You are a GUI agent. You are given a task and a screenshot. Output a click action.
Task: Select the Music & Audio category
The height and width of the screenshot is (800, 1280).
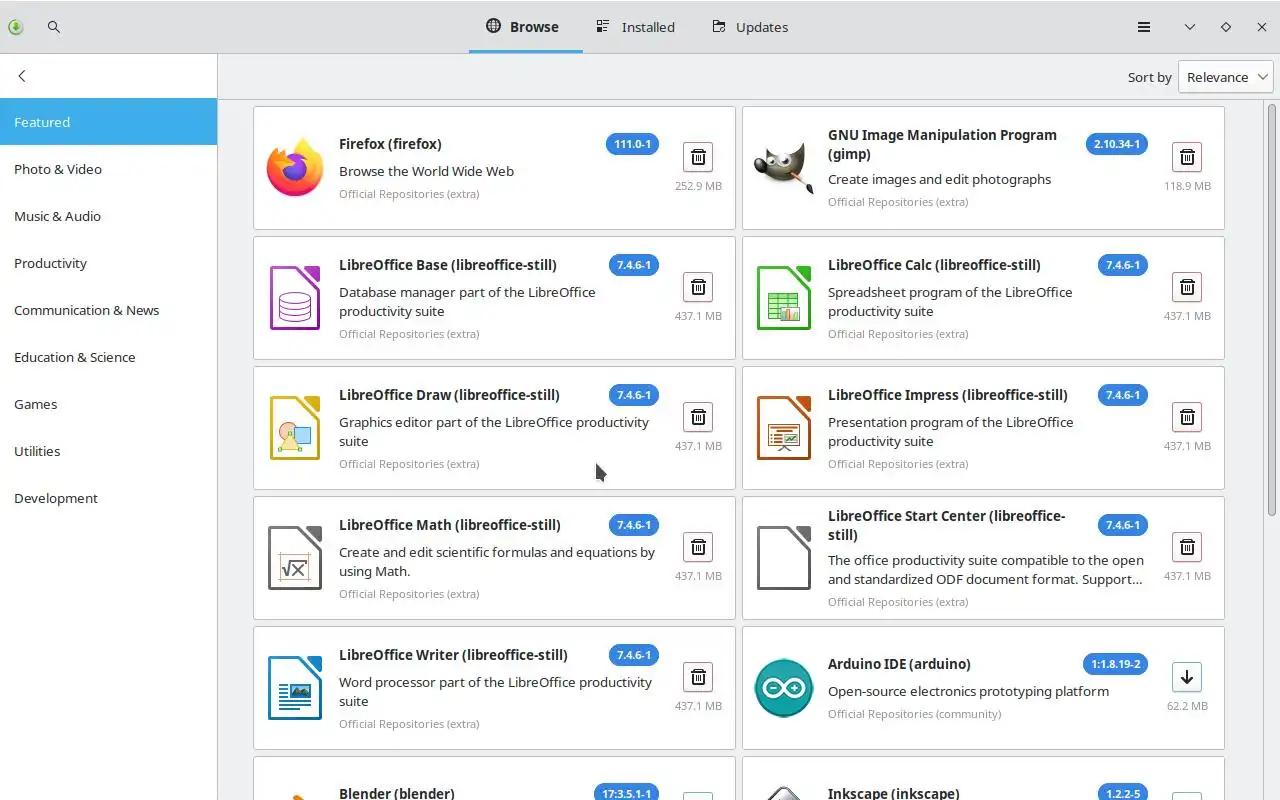(x=108, y=216)
